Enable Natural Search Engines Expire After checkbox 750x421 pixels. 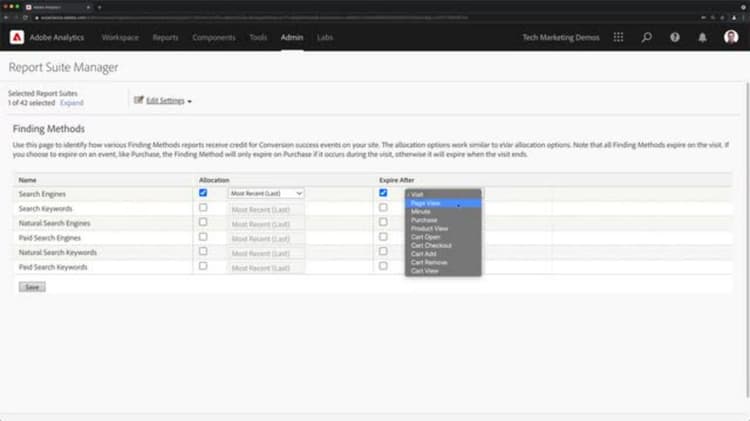coord(383,222)
